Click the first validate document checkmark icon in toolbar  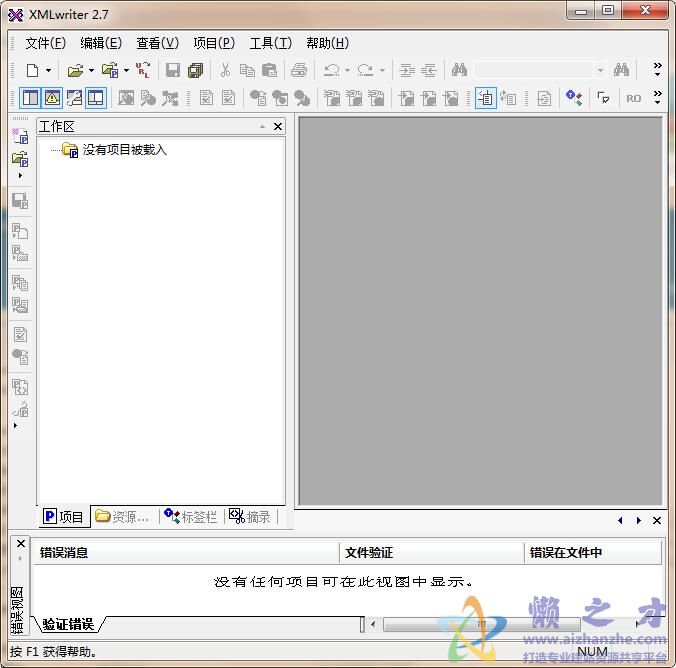[206, 98]
